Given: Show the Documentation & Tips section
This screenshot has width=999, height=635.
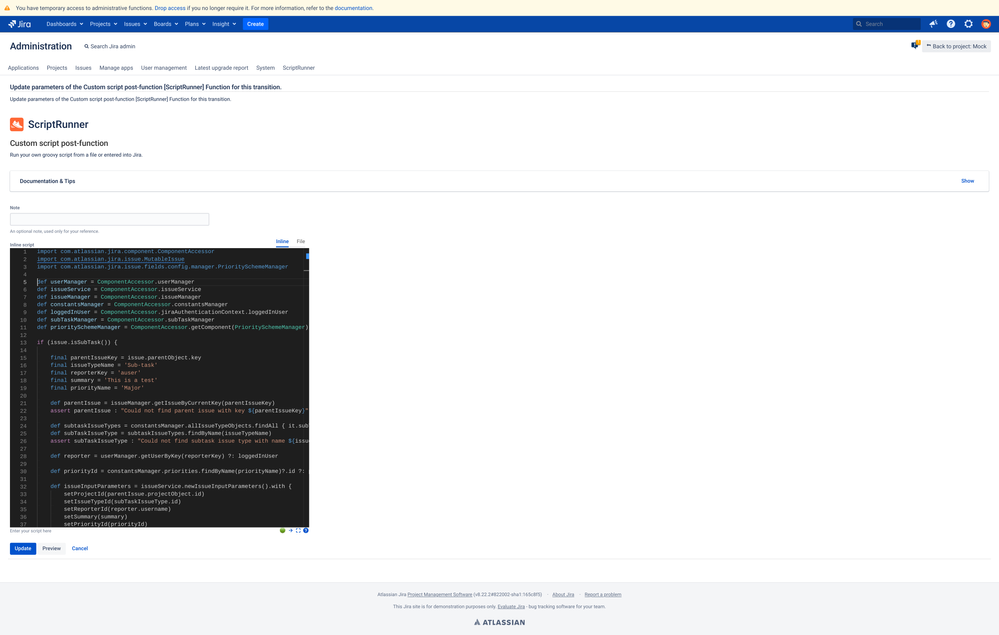Looking at the screenshot, I should click(x=967, y=181).
